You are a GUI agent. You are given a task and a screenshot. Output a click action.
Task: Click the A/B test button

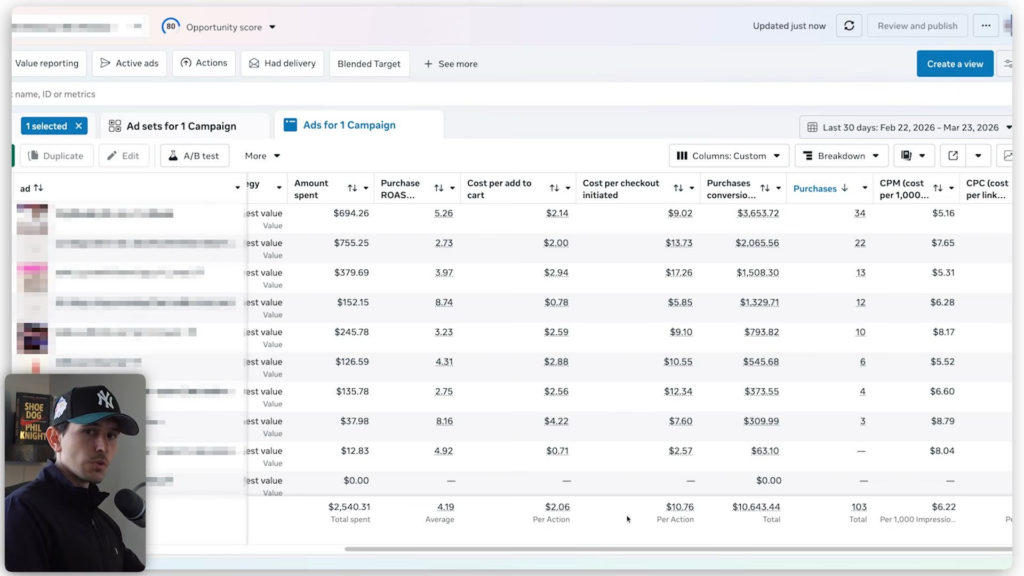195,155
